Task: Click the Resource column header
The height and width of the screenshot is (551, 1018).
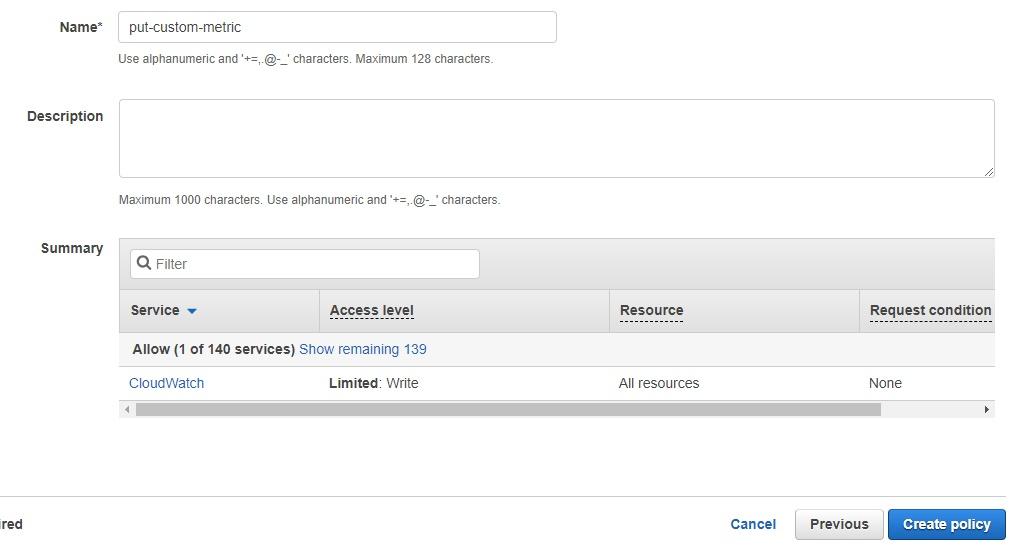Action: pyautogui.click(x=651, y=310)
